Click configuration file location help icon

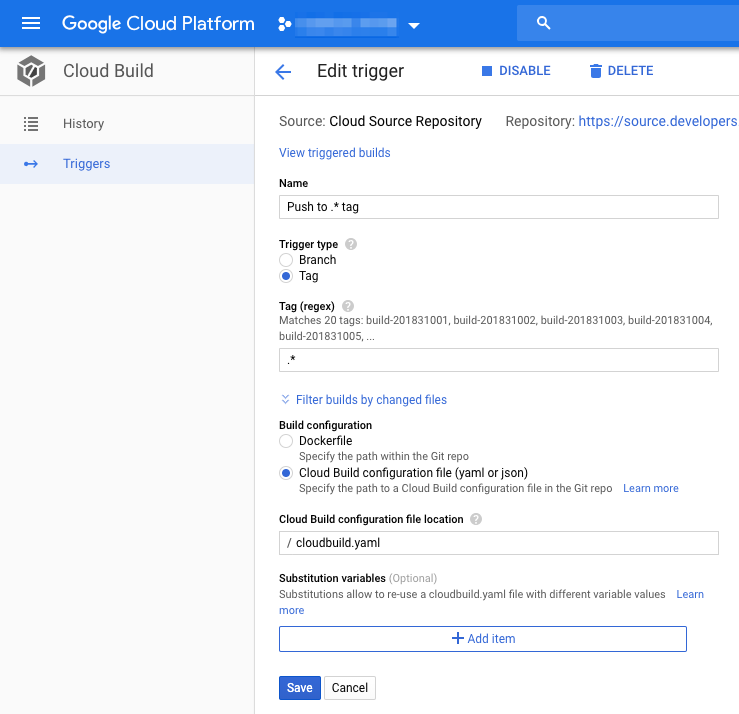476,519
